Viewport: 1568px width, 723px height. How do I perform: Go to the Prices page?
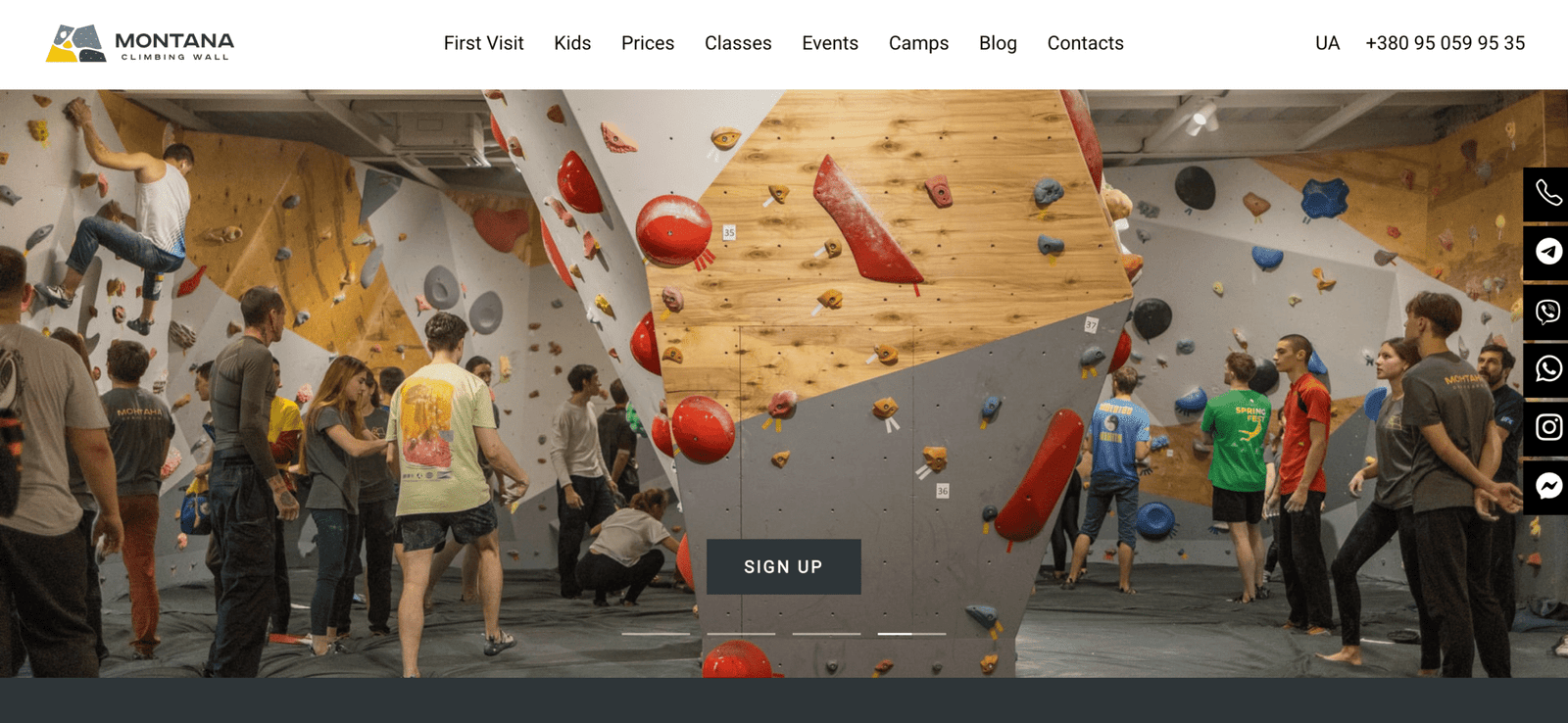tap(648, 43)
